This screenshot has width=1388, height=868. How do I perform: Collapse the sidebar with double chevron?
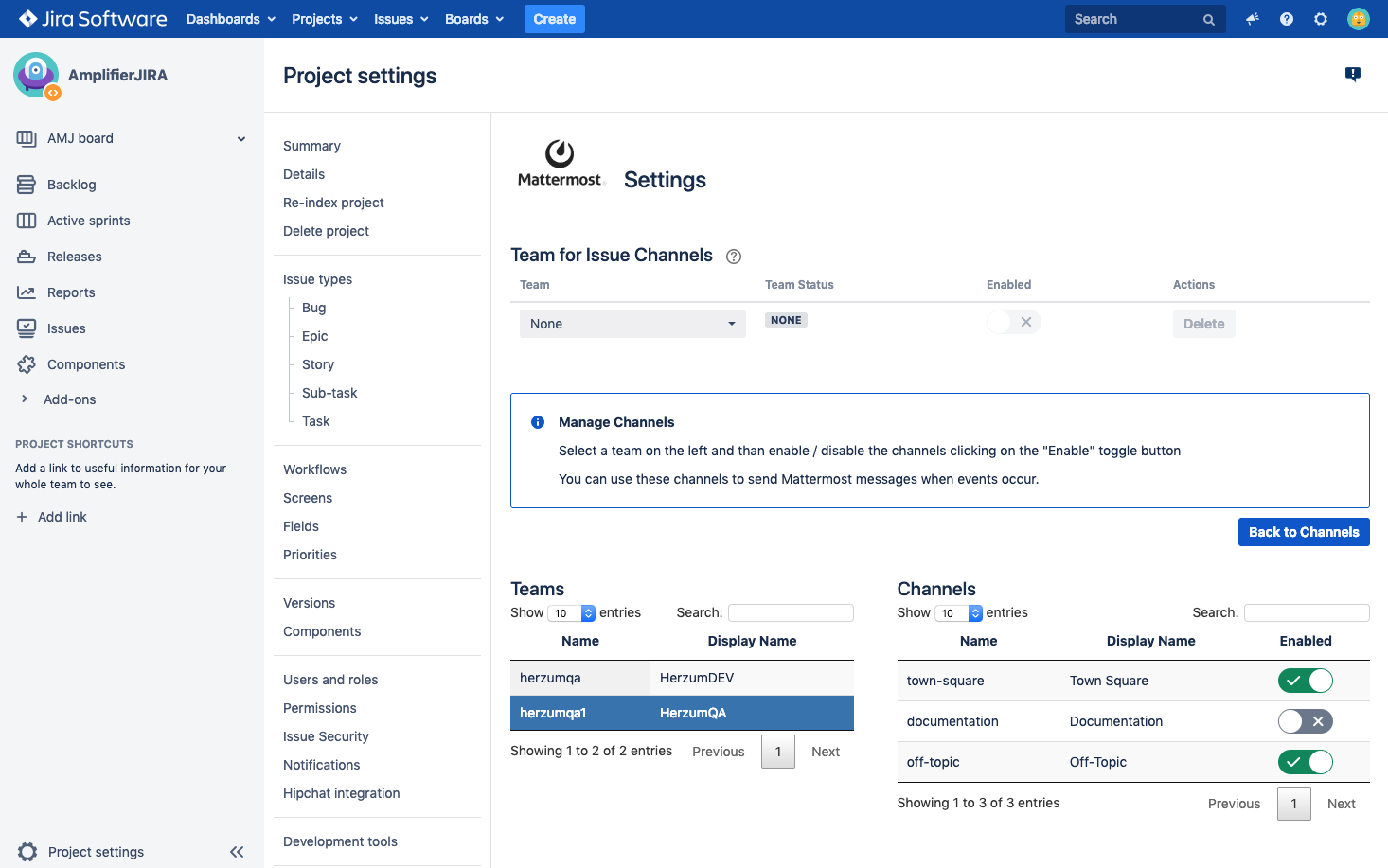pos(237,852)
